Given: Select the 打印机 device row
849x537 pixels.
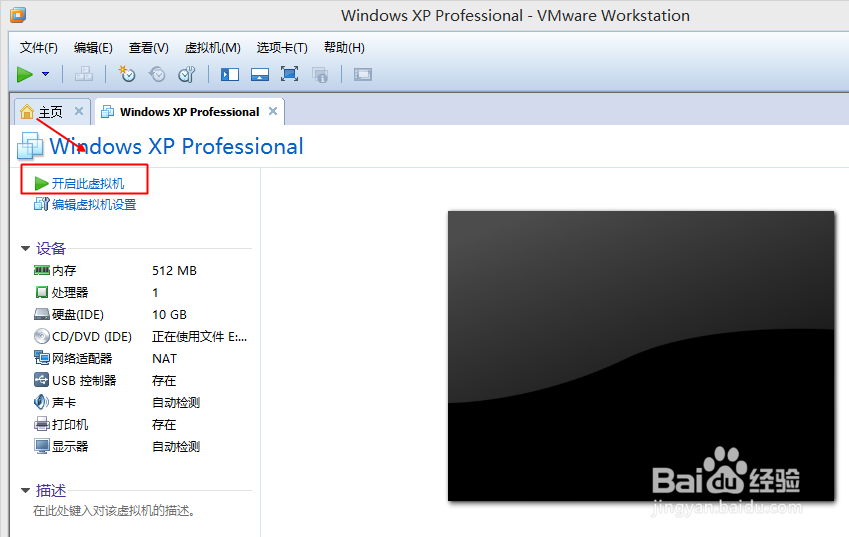Looking at the screenshot, I should (142, 424).
